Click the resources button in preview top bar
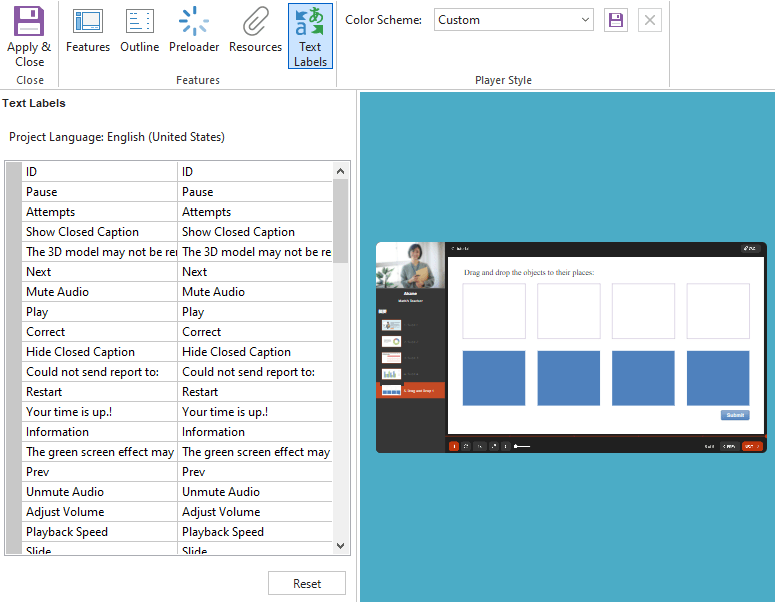 tap(749, 249)
